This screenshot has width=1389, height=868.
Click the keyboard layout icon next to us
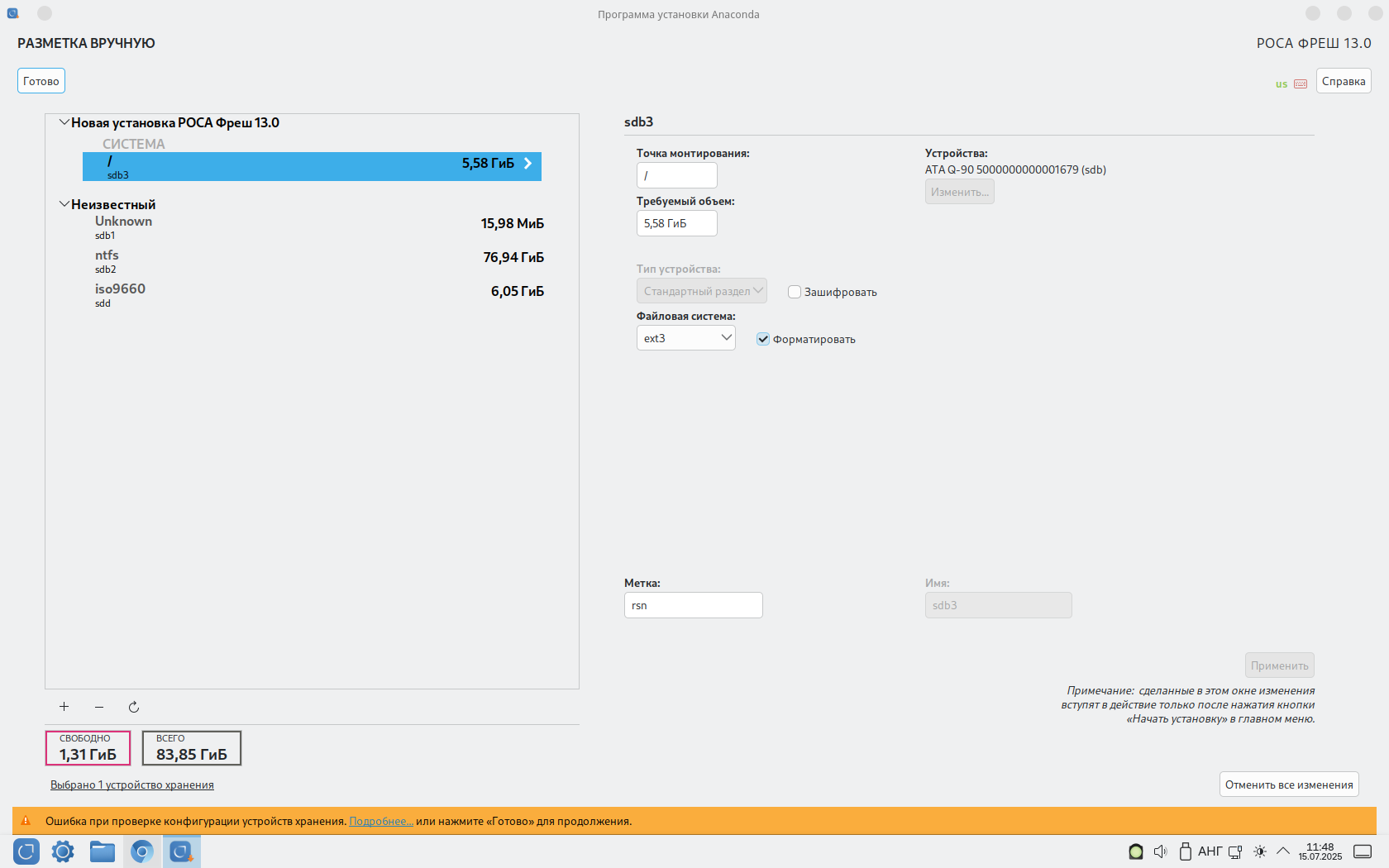click(1301, 84)
